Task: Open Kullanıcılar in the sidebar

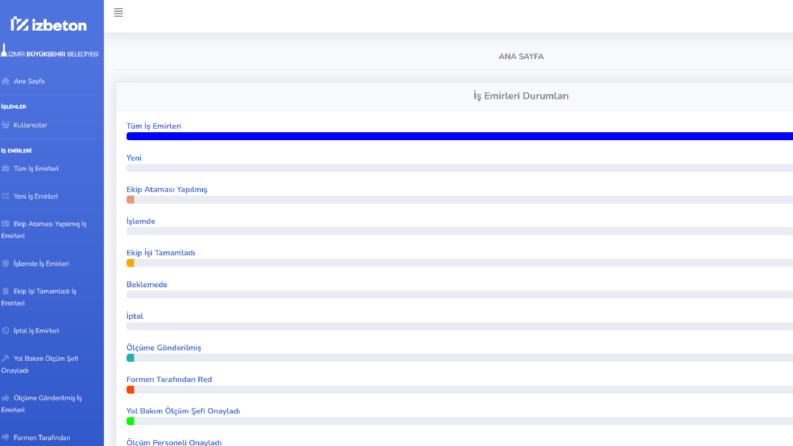Action: (x=30, y=125)
